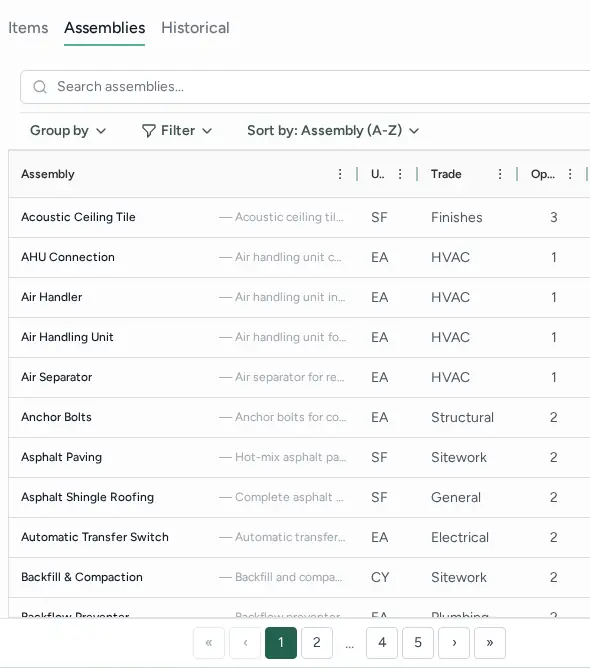The height and width of the screenshot is (668, 590).
Task: Open the Historical tab
Action: click(x=195, y=28)
